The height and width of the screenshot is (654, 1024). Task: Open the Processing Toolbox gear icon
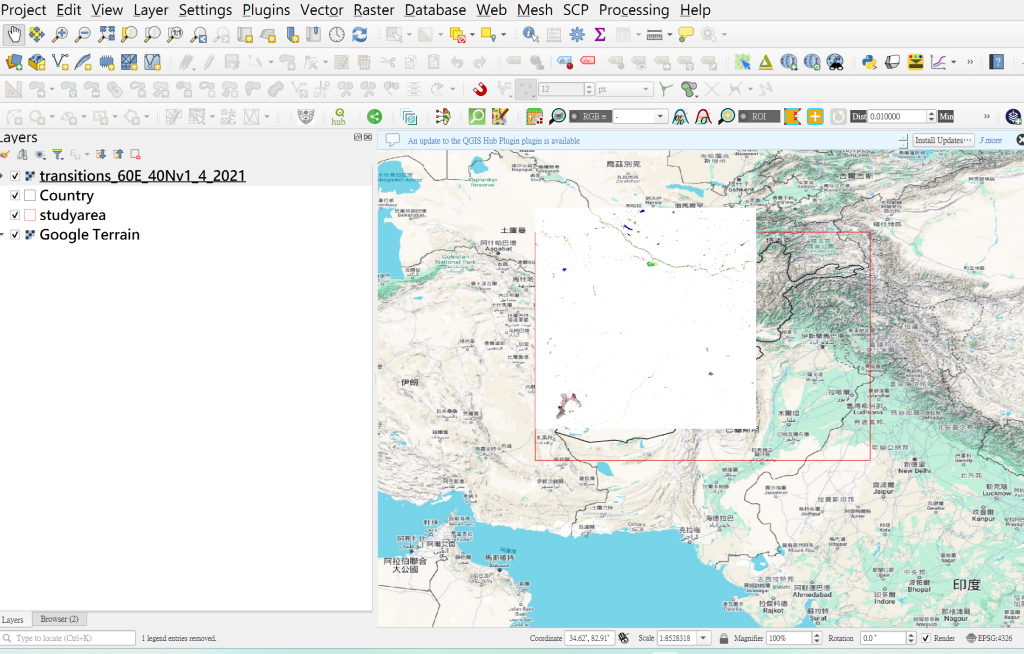577,34
